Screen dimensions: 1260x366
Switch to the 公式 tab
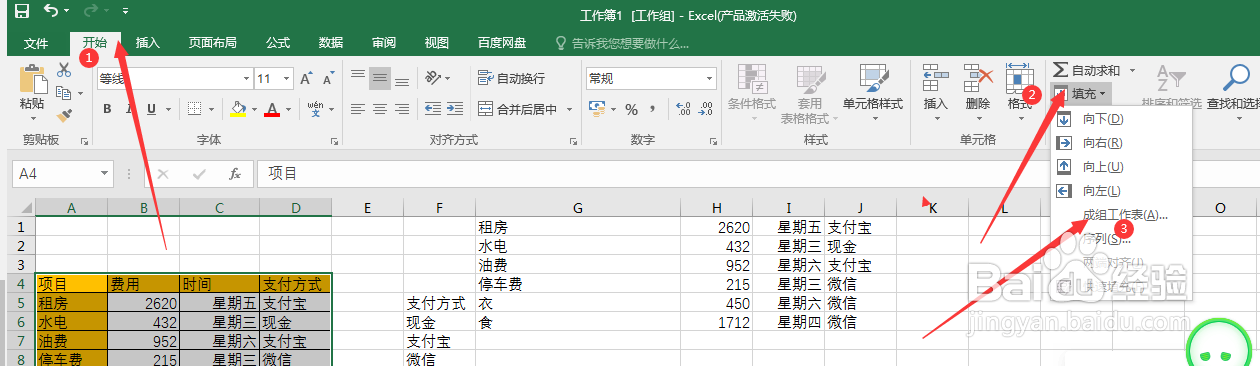278,43
